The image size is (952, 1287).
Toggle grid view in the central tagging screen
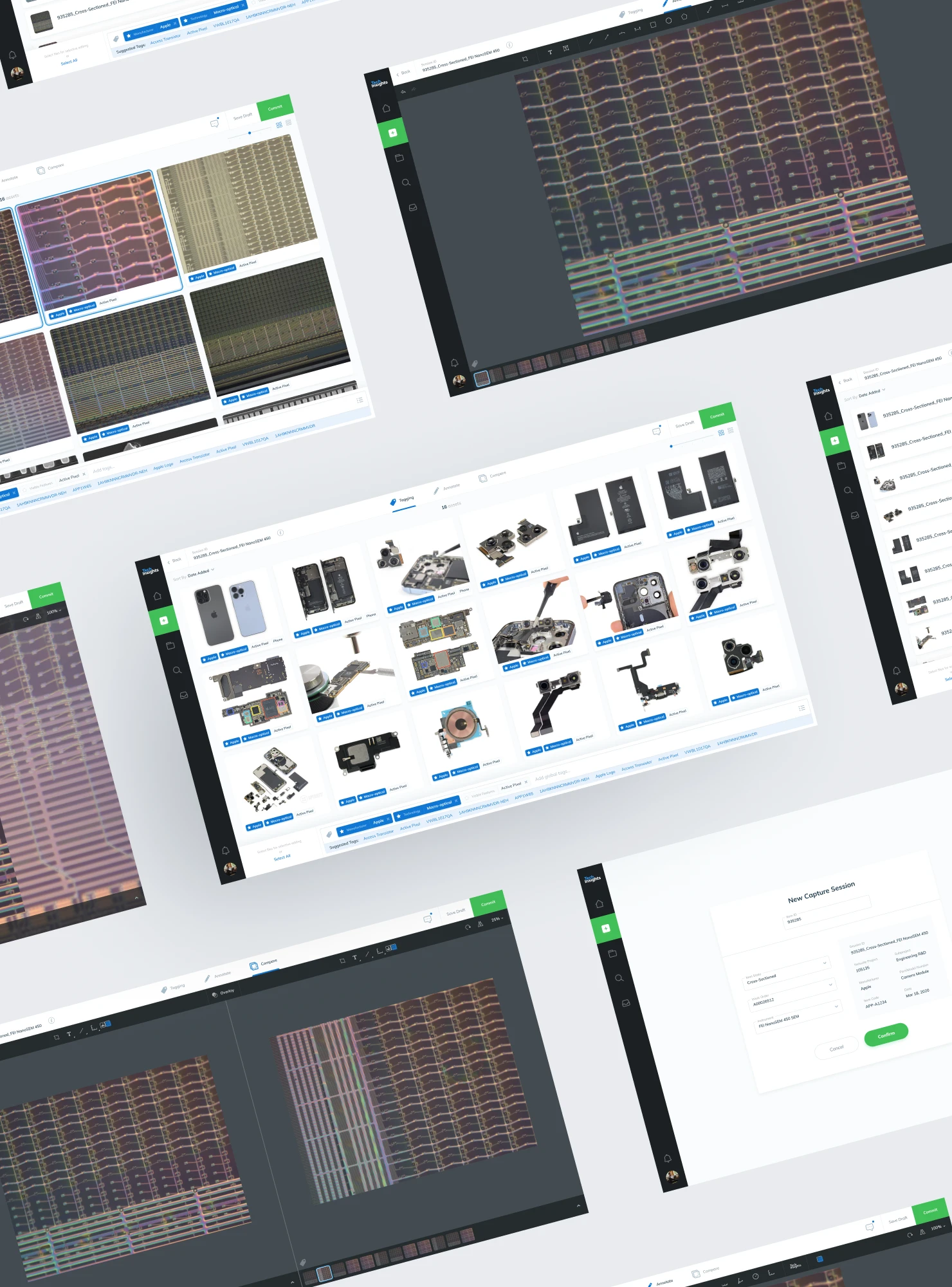(721, 432)
